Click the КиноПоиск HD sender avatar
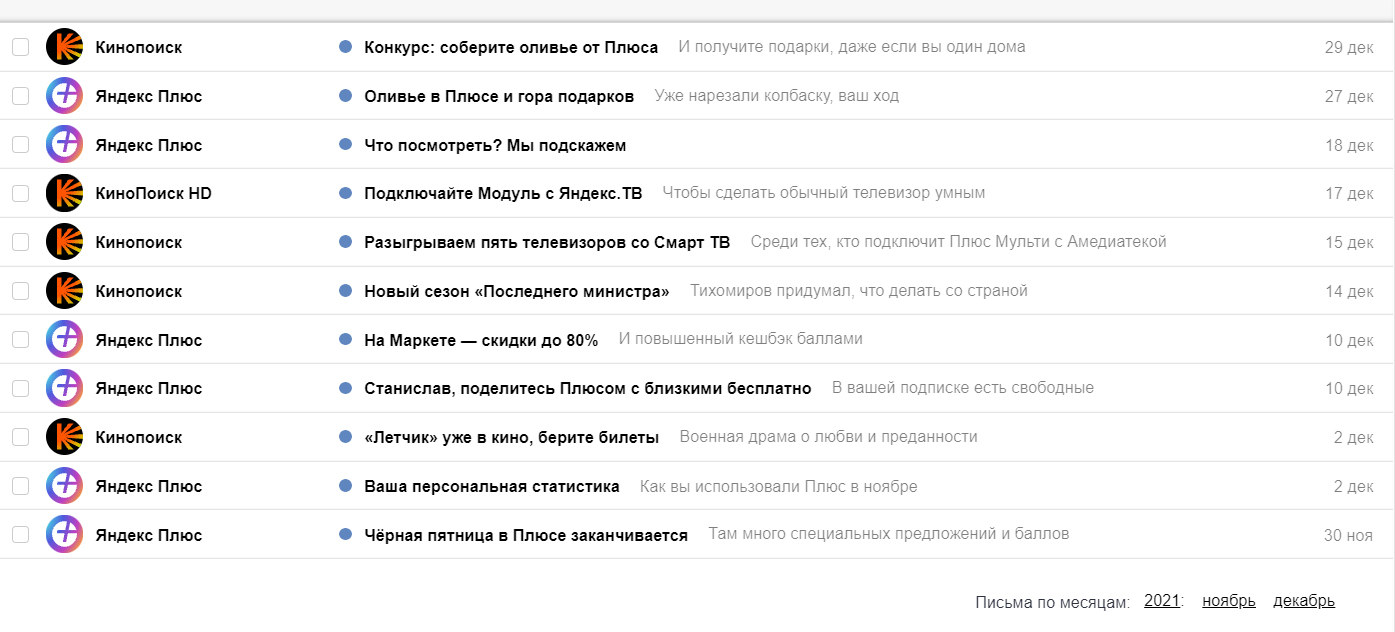Image resolution: width=1395 pixels, height=632 pixels. pyautogui.click(x=64, y=193)
